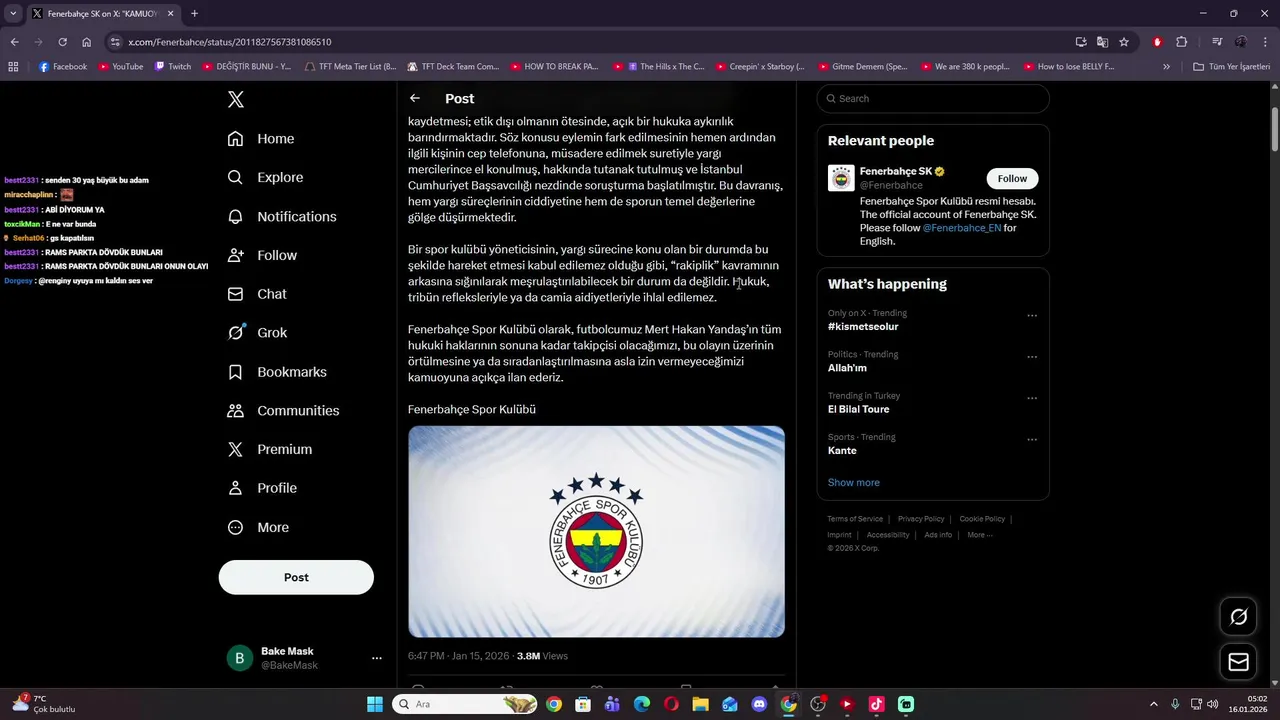1280x720 pixels.
Task: Open the HOW TO BREAK PA... bookmark
Action: (554, 67)
